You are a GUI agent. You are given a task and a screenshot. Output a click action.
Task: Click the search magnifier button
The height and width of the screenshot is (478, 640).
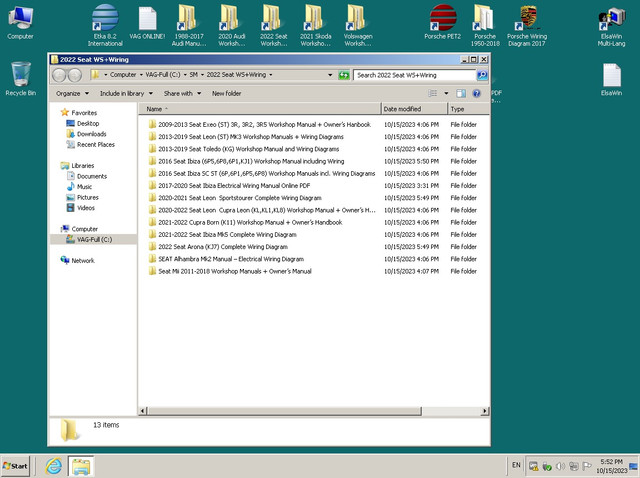pos(482,75)
